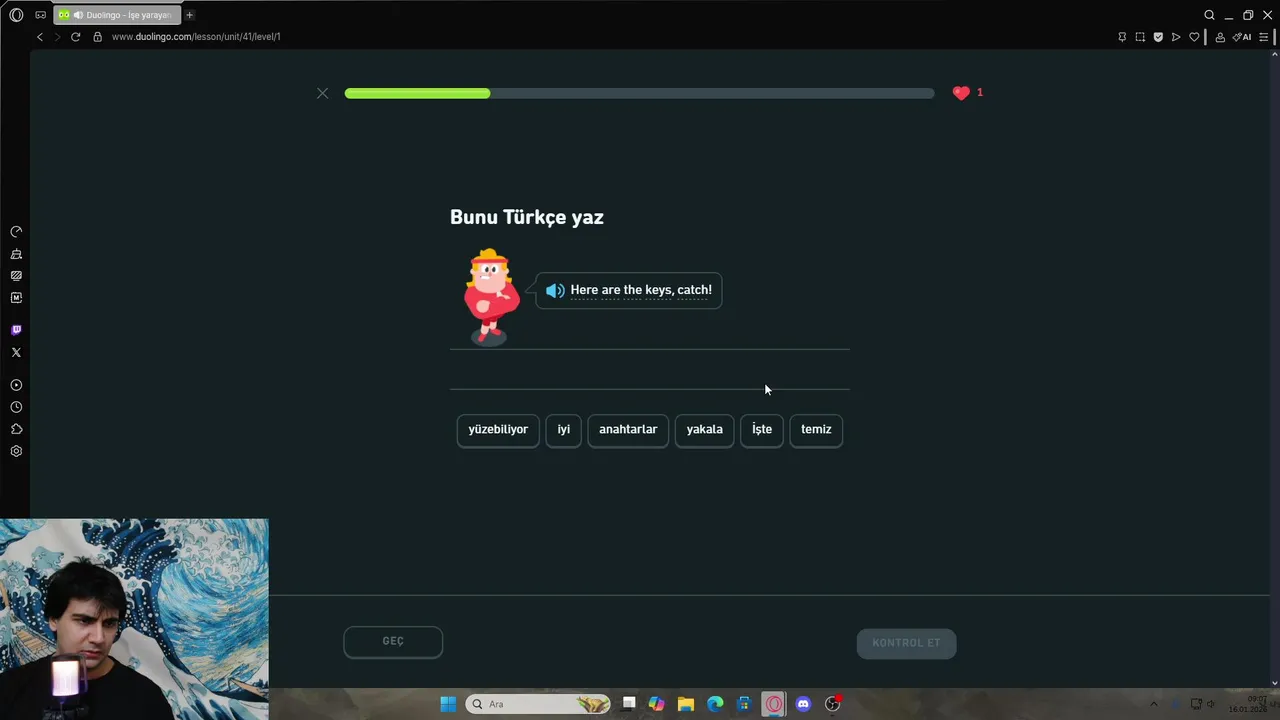Open the letter M icon in the sidebar
Image resolution: width=1280 pixels, height=720 pixels.
click(x=16, y=298)
